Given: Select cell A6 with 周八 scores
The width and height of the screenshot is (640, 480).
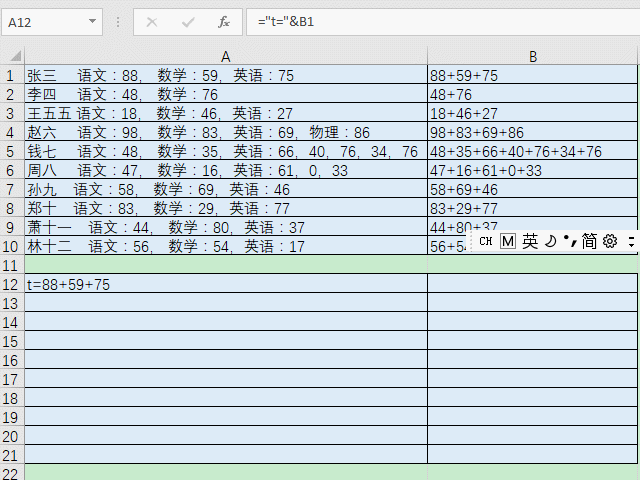Looking at the screenshot, I should pos(226,171).
